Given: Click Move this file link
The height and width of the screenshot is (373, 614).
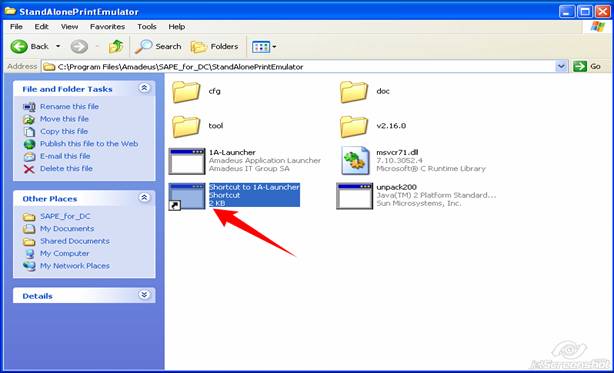Looking at the screenshot, I should [x=64, y=119].
